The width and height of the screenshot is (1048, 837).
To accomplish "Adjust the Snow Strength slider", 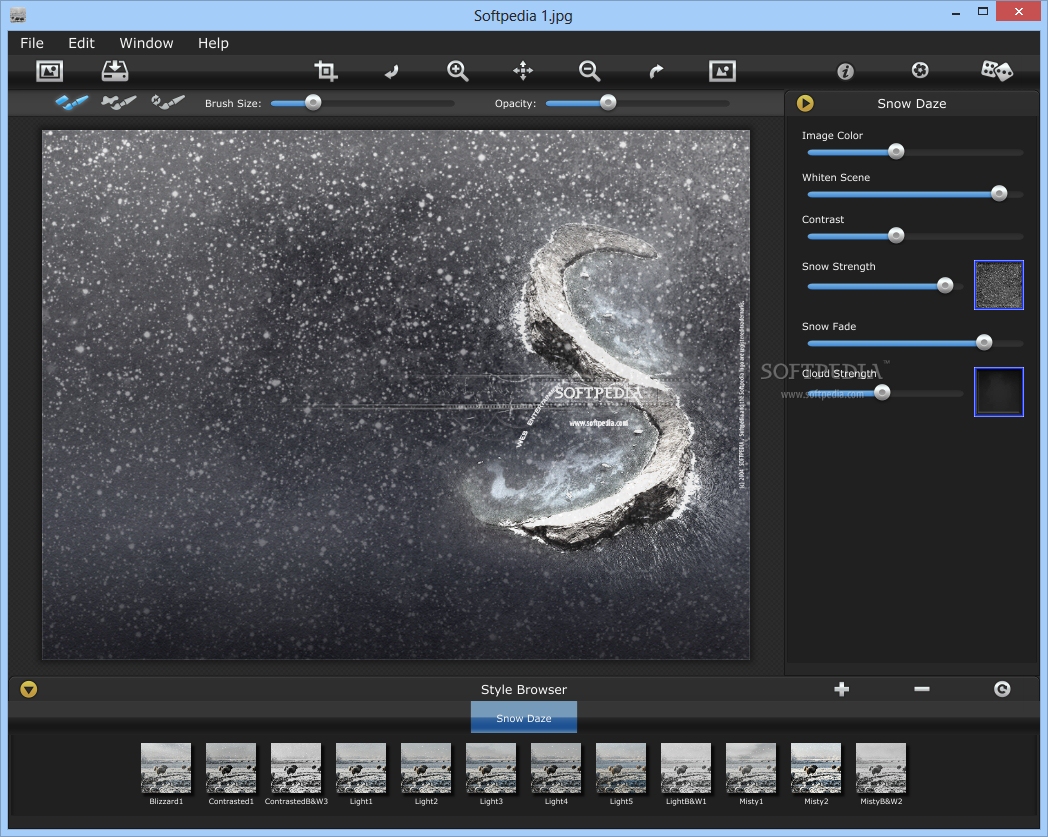I will coord(885,286).
